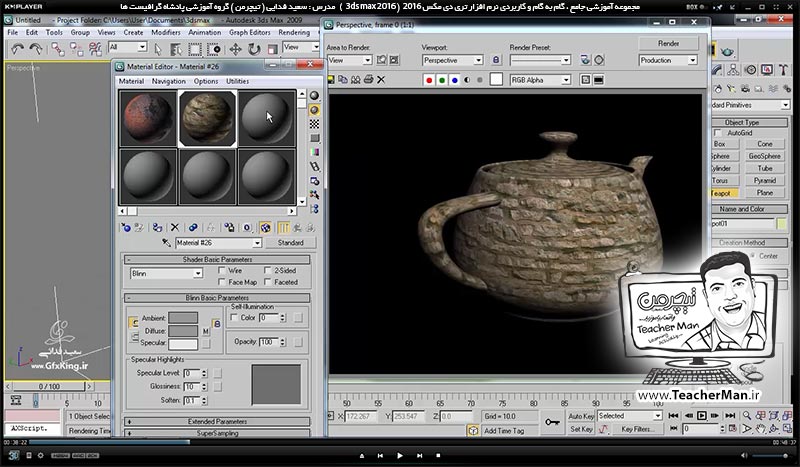The width and height of the screenshot is (800, 467).
Task: Click the Key Filters button
Action: click(x=636, y=429)
